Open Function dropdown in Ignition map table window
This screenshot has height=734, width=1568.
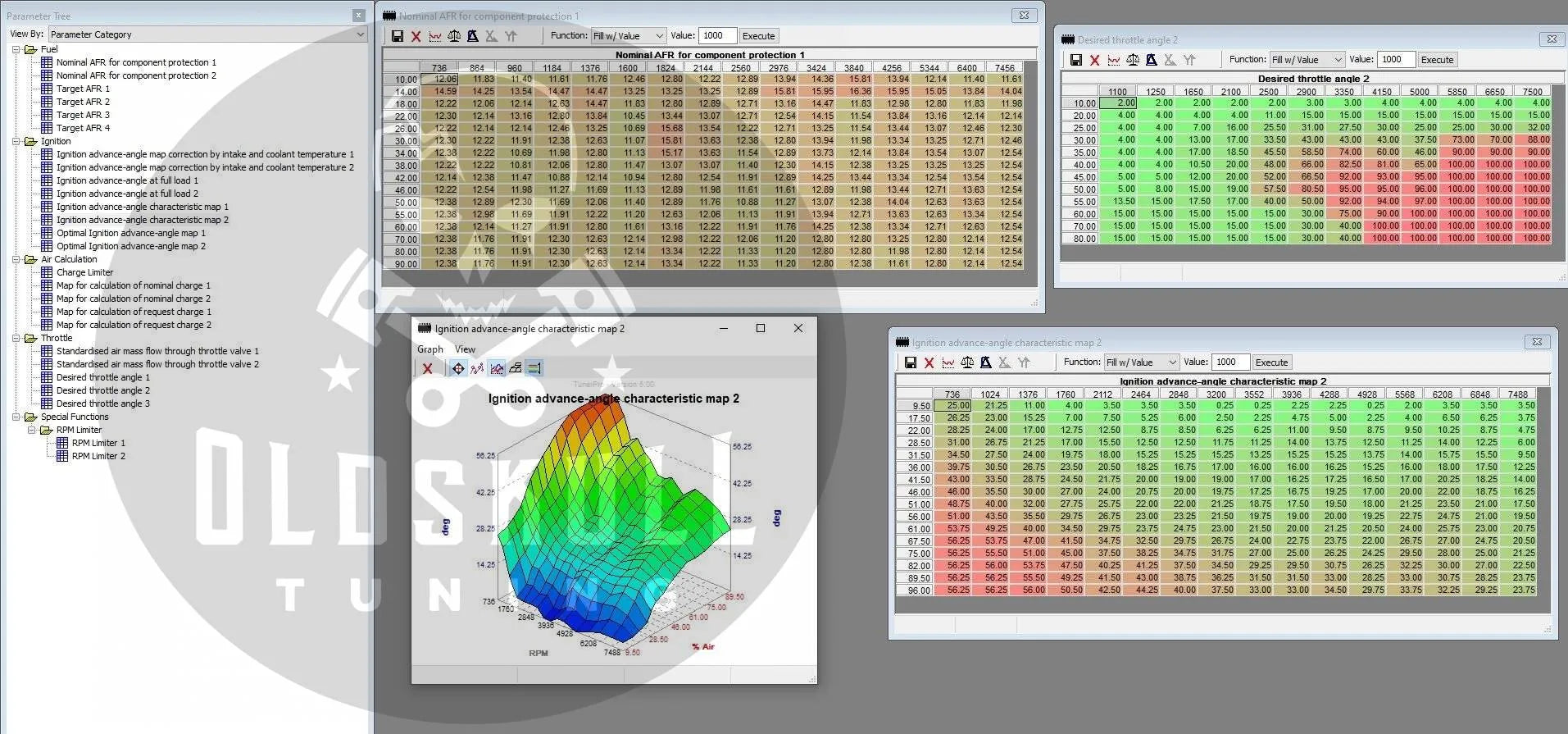pyautogui.click(x=1141, y=362)
